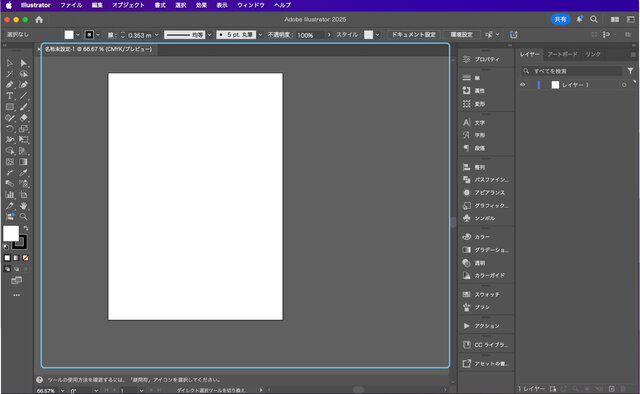The width and height of the screenshot is (640, 394).
Task: Open stroke color dropdown in control bar
Action: pos(98,35)
